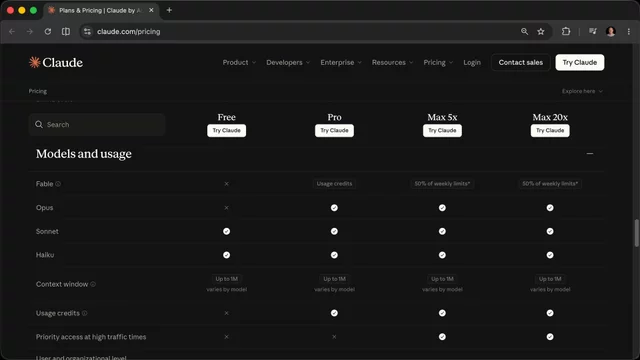Image resolution: width=640 pixels, height=360 pixels.
Task: Click the profile avatar in browser toolbar
Action: pos(611,31)
